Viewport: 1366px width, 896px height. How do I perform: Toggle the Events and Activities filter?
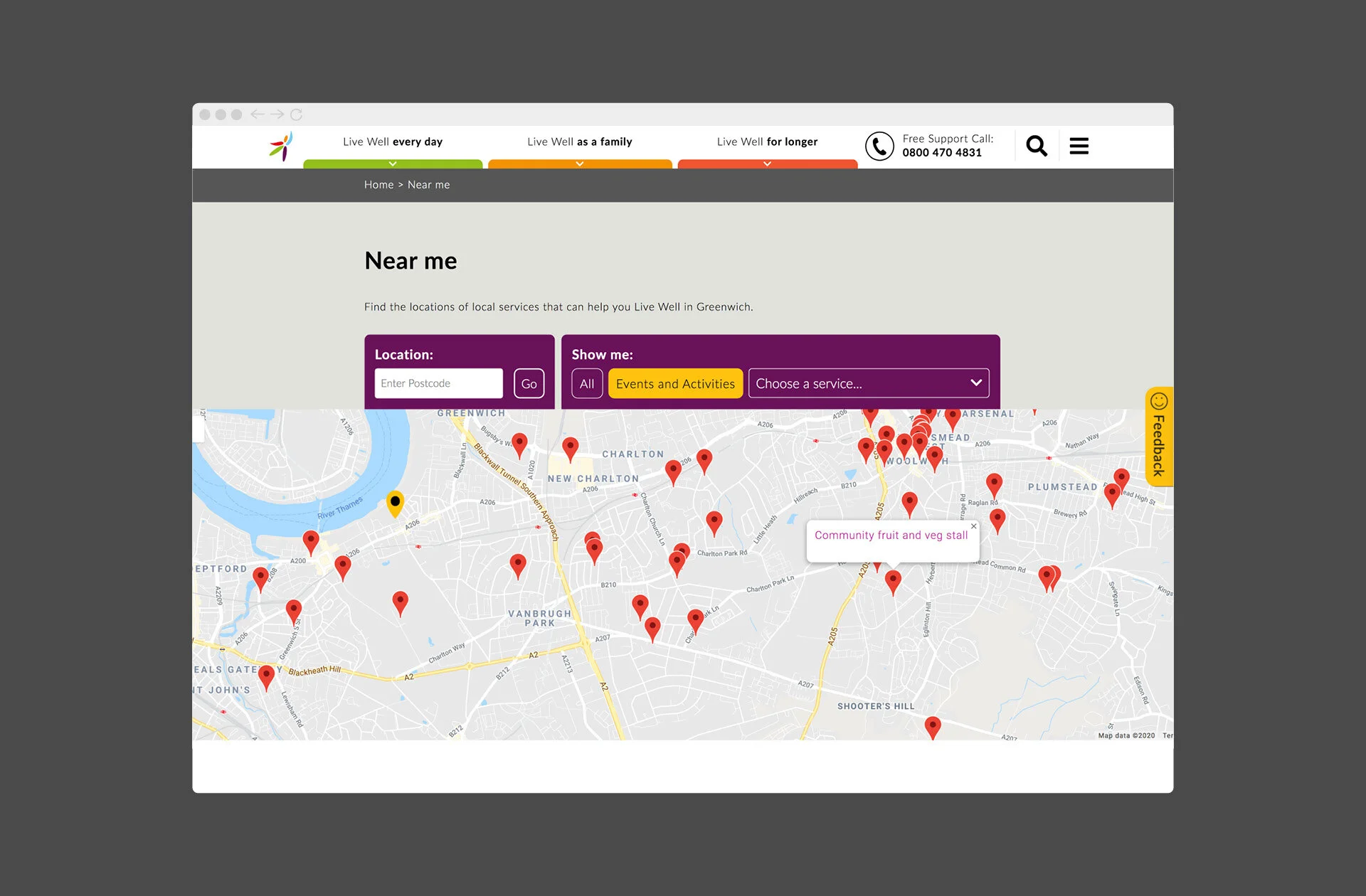click(675, 383)
